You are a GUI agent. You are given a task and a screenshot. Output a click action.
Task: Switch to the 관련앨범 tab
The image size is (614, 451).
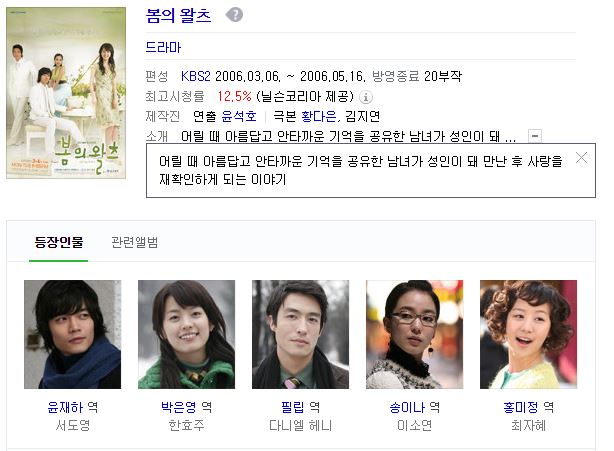135,242
